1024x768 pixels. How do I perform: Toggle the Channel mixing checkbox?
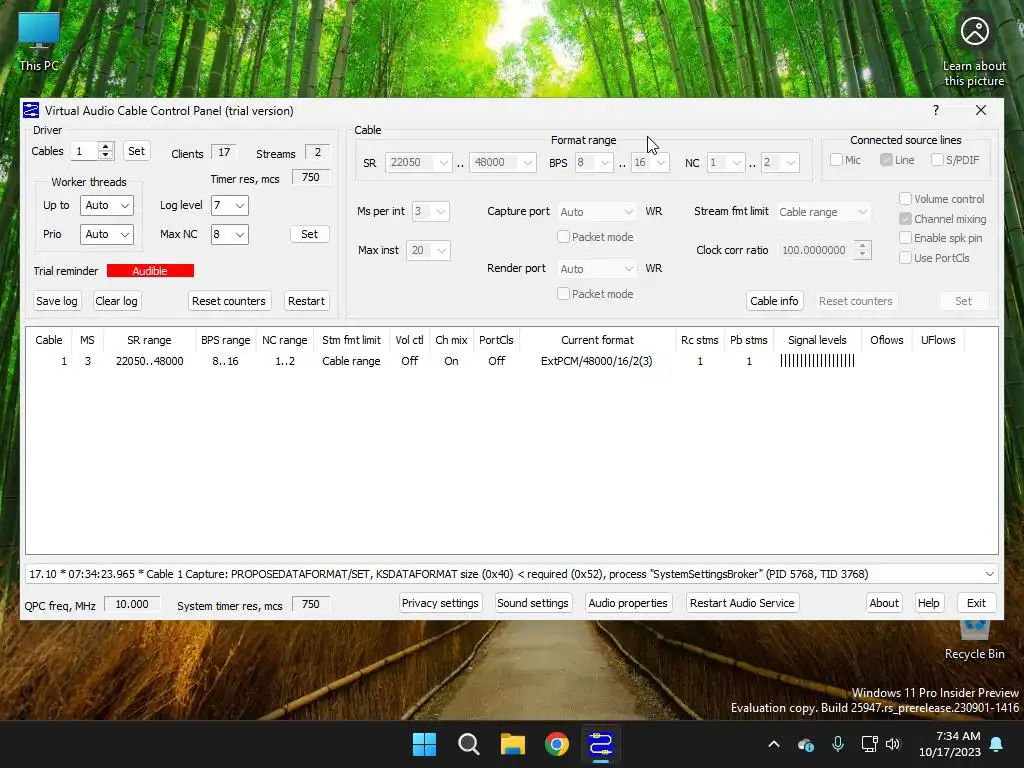click(905, 218)
